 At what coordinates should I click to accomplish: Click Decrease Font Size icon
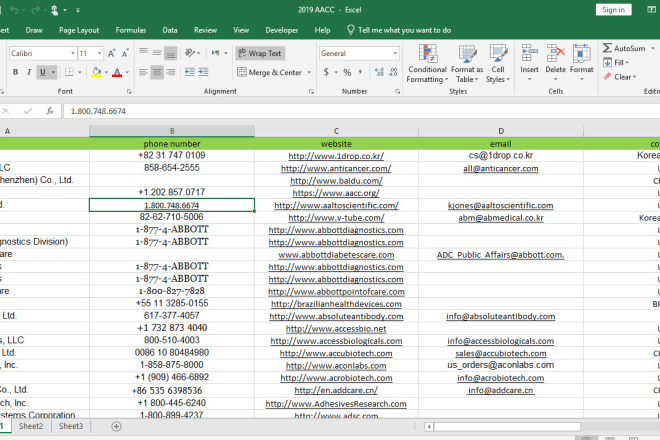point(125,53)
